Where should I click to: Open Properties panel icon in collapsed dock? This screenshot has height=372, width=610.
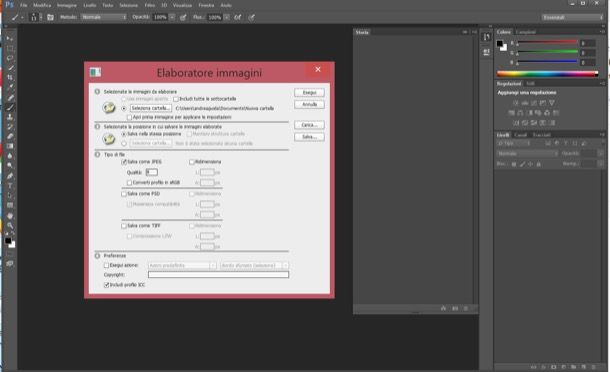click(x=486, y=52)
